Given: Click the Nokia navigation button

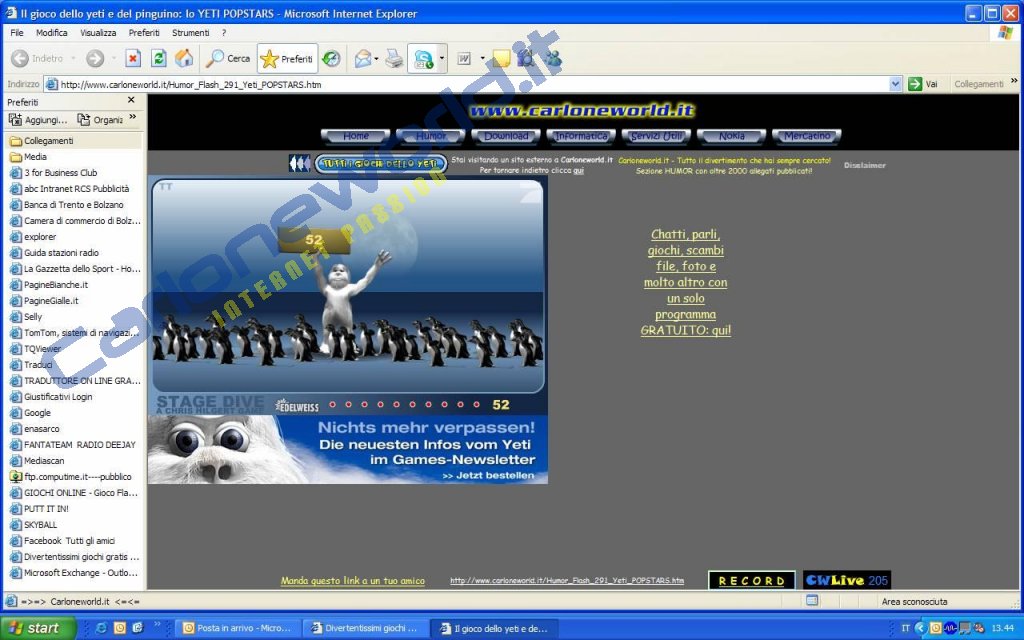Looking at the screenshot, I should pos(731,136).
